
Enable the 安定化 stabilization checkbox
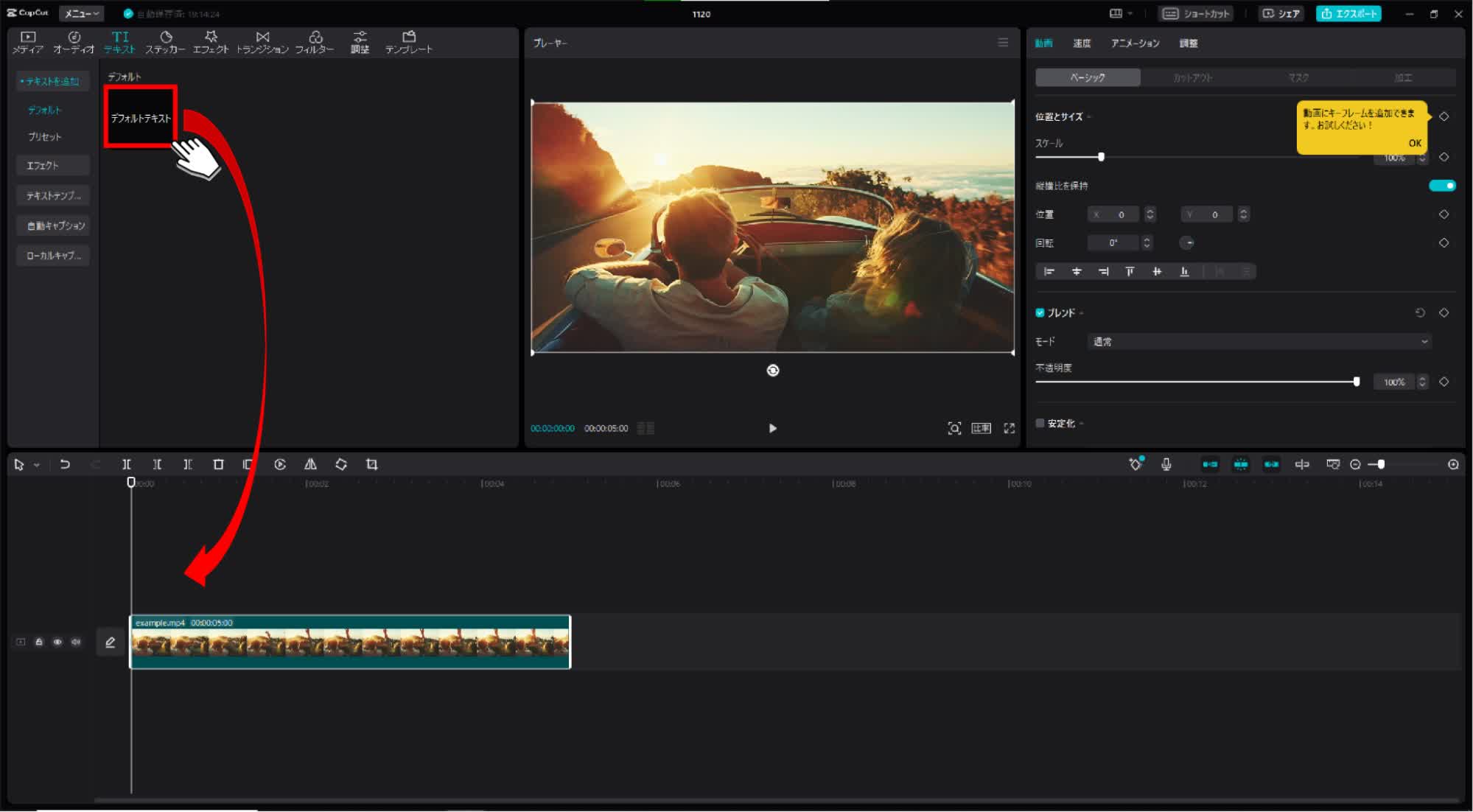(x=1040, y=424)
